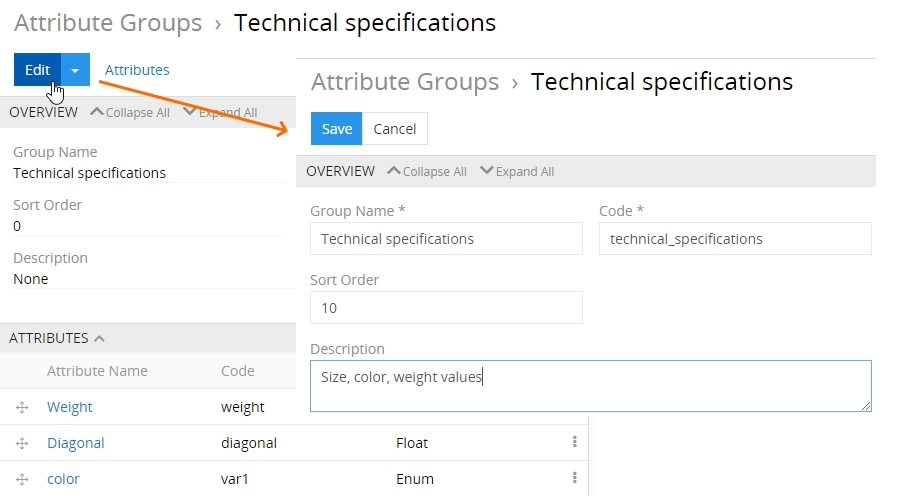Cancel the attribute group edit

point(395,129)
